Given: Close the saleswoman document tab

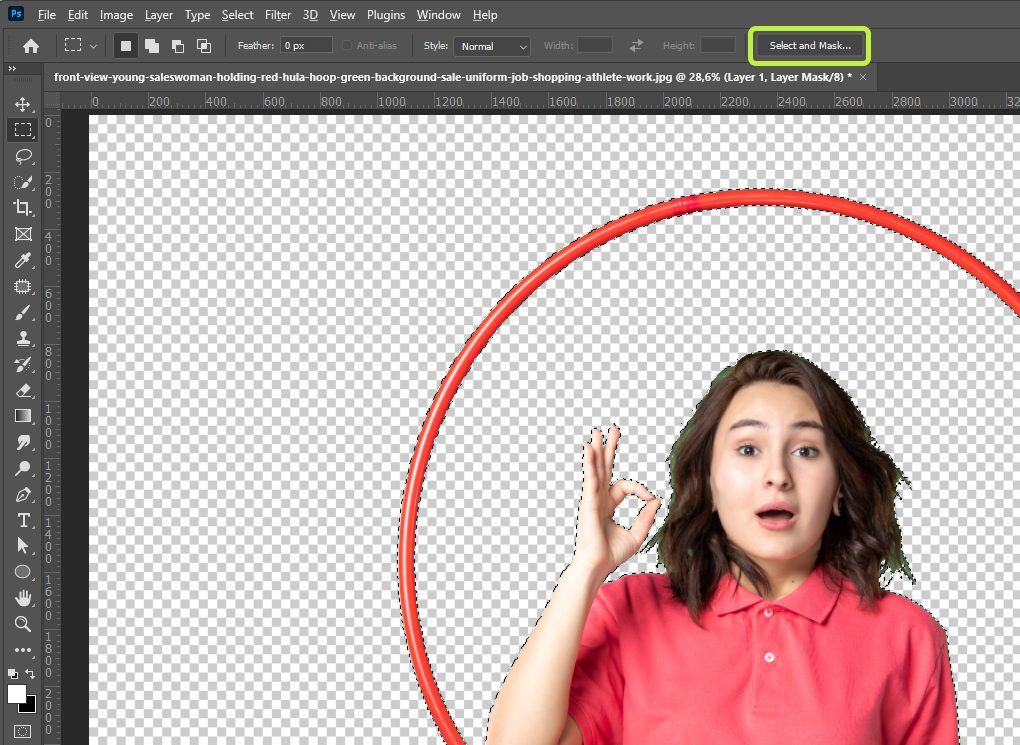Looking at the screenshot, I should coord(863,77).
